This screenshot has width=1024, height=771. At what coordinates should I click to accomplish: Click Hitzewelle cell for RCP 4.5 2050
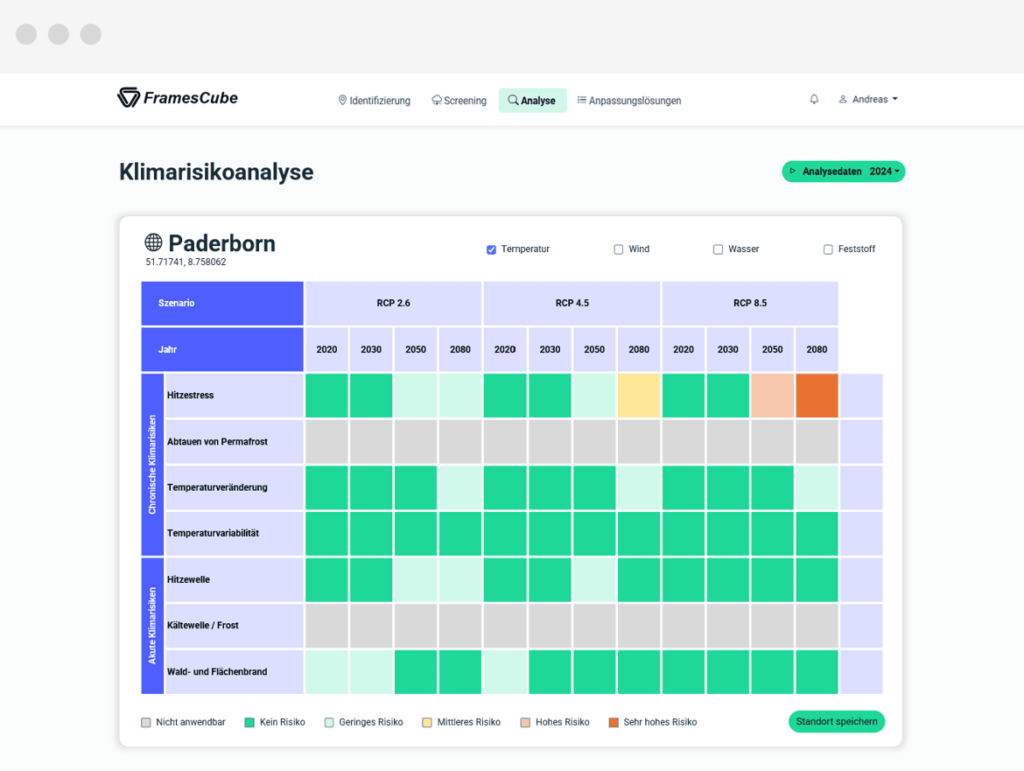594,580
